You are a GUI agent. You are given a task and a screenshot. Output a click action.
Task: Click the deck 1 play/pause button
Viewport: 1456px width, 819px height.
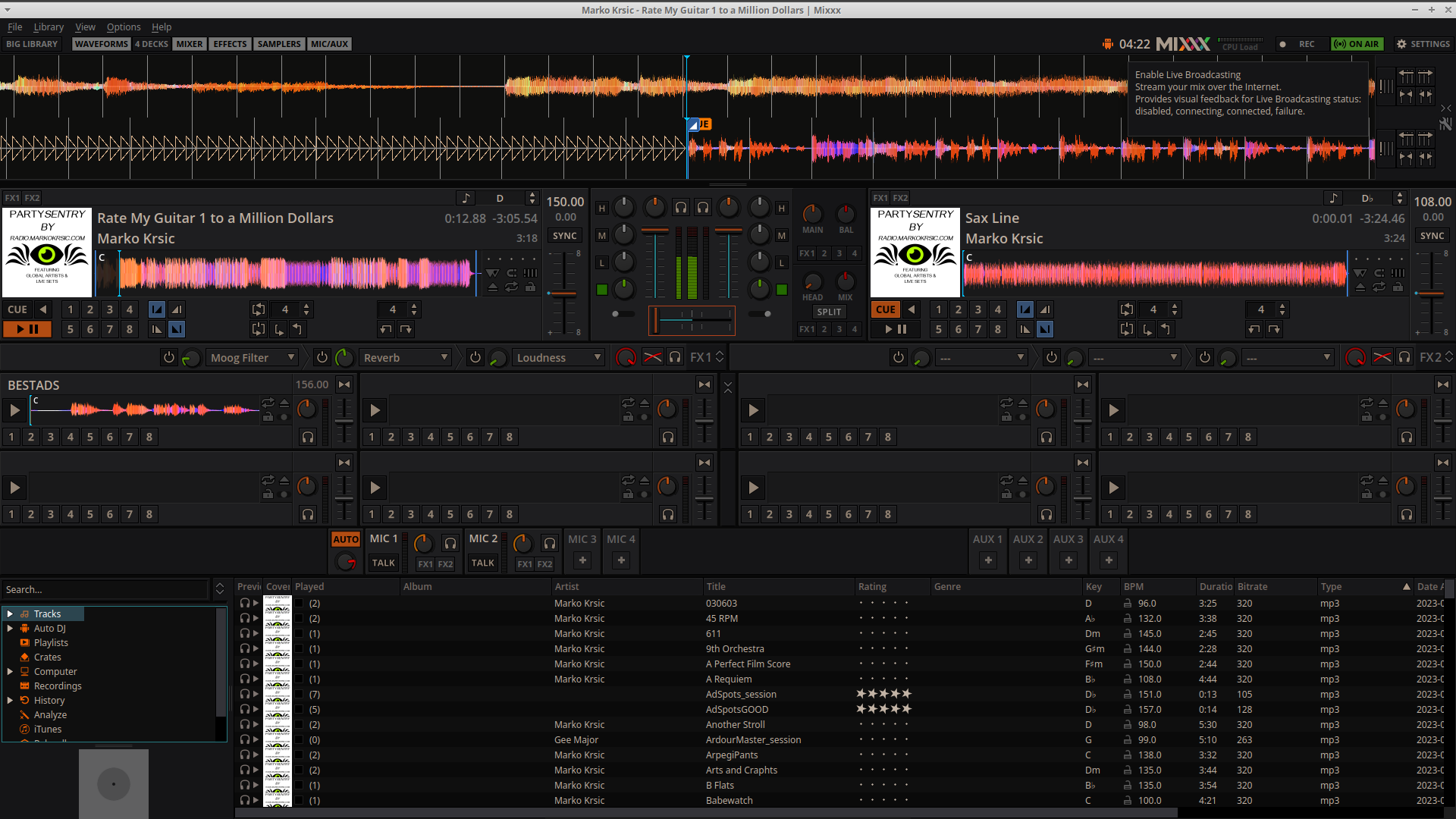pos(27,329)
